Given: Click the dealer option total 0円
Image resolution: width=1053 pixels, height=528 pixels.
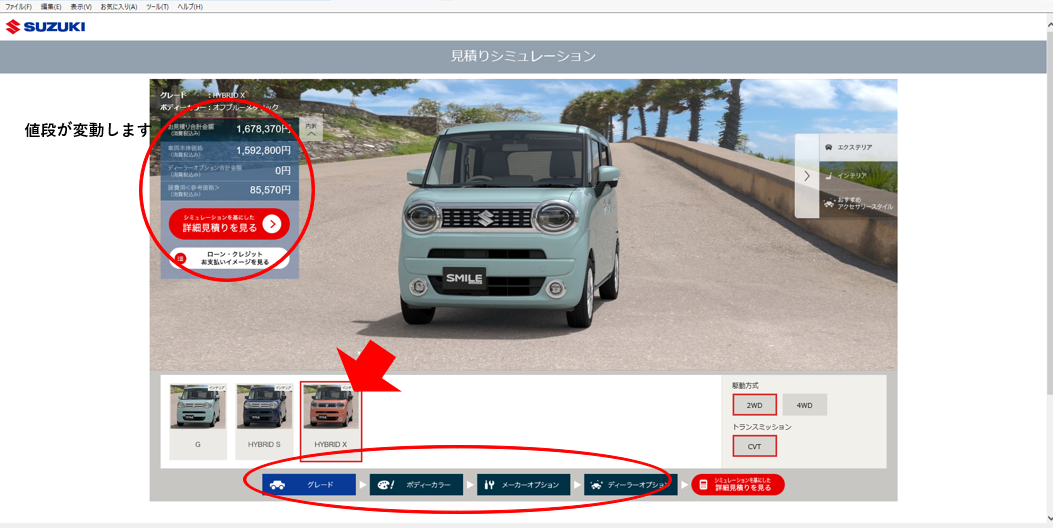Looking at the screenshot, I should pyautogui.click(x=283, y=171).
